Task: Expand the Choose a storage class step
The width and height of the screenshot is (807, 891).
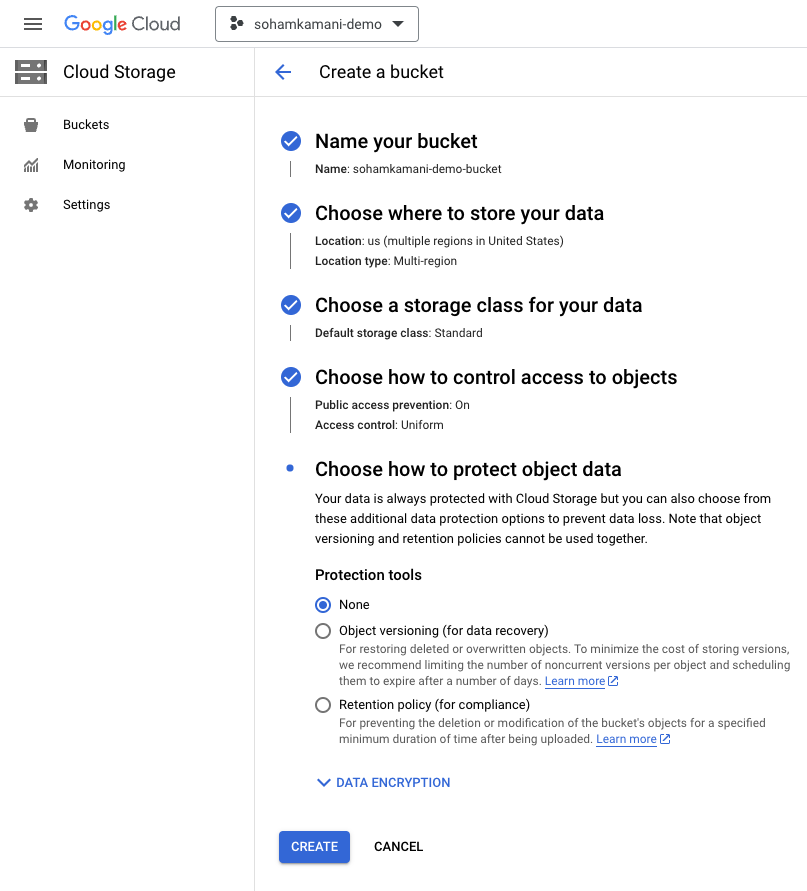Action: 478,305
